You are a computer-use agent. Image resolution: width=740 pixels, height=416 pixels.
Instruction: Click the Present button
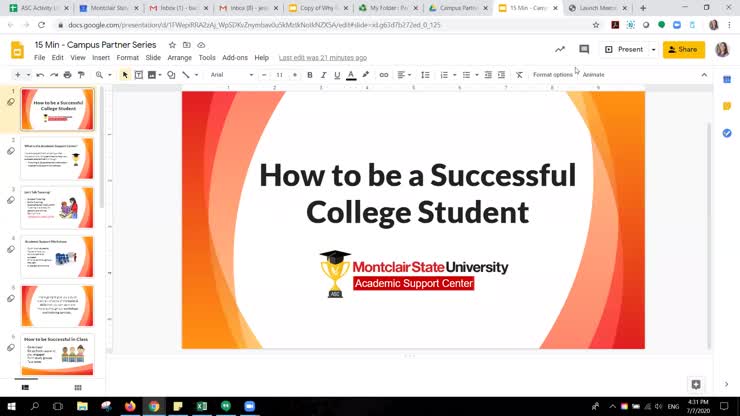624,50
